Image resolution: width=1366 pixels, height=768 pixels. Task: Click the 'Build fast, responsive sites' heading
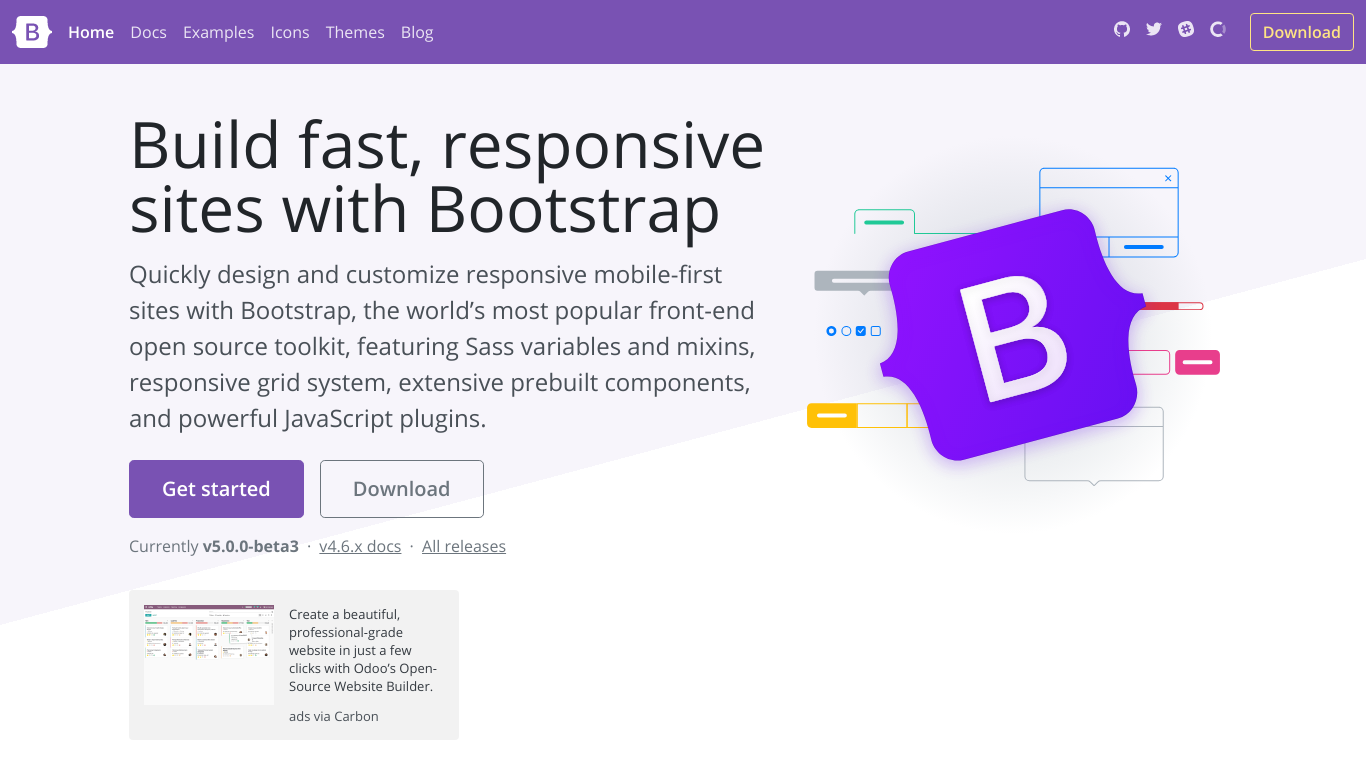447,177
